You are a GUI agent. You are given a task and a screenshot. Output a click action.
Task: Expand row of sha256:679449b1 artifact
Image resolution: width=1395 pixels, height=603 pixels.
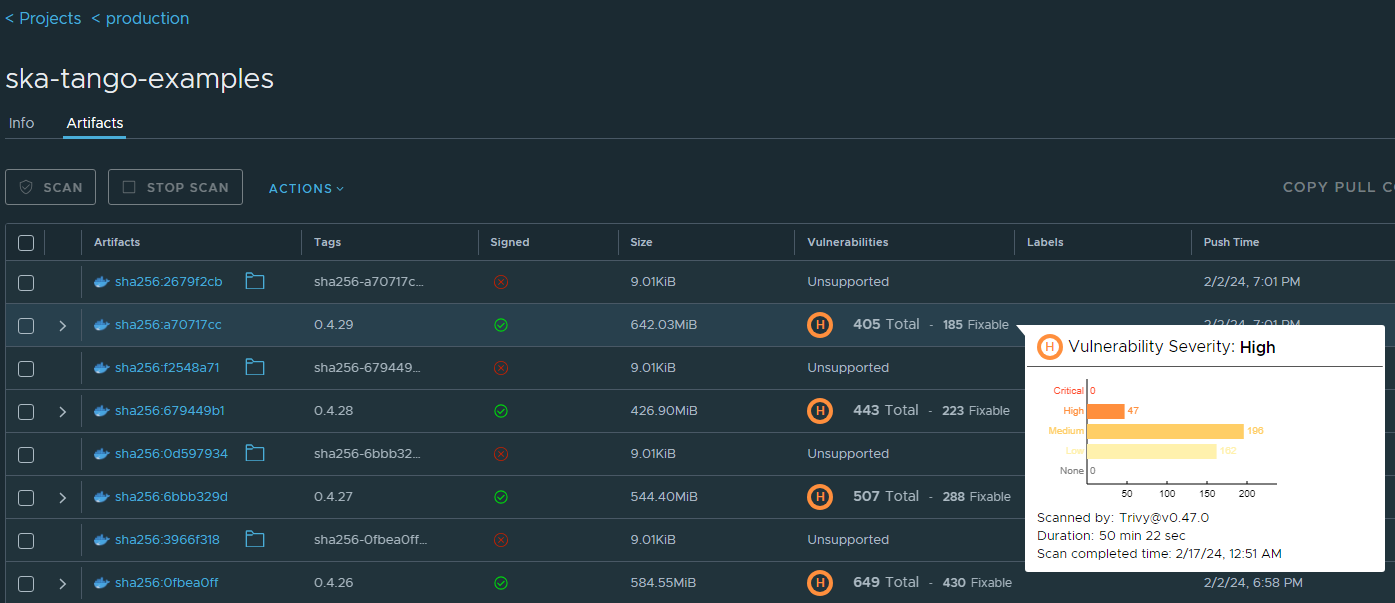click(x=63, y=412)
